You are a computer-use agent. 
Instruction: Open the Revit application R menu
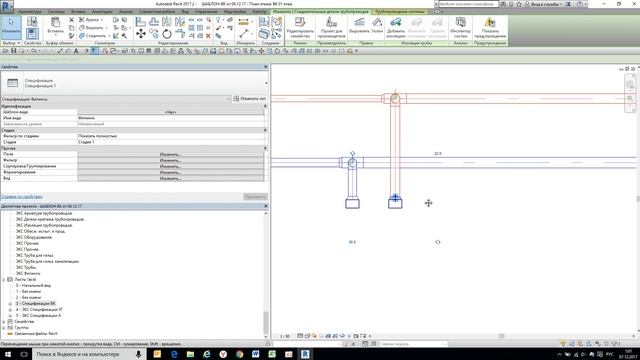click(x=7, y=6)
